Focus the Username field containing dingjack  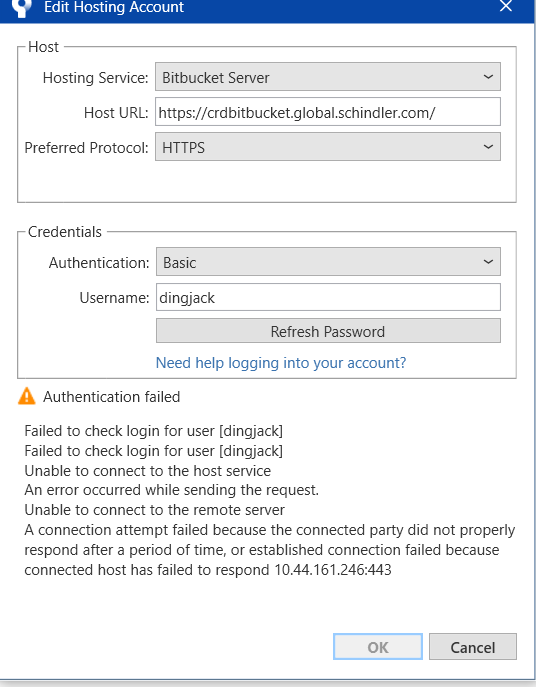(328, 297)
